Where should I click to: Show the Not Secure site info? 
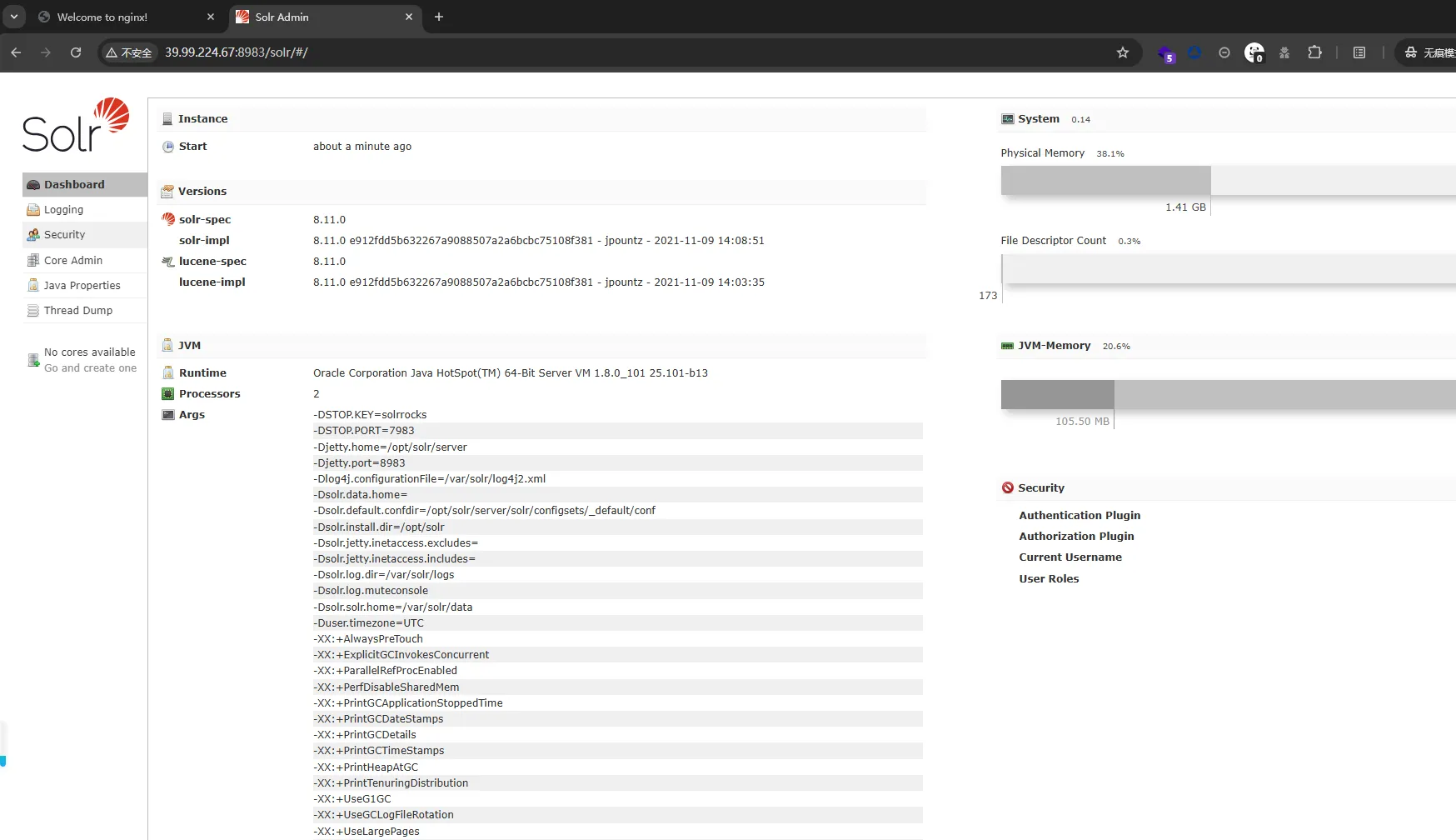(129, 52)
